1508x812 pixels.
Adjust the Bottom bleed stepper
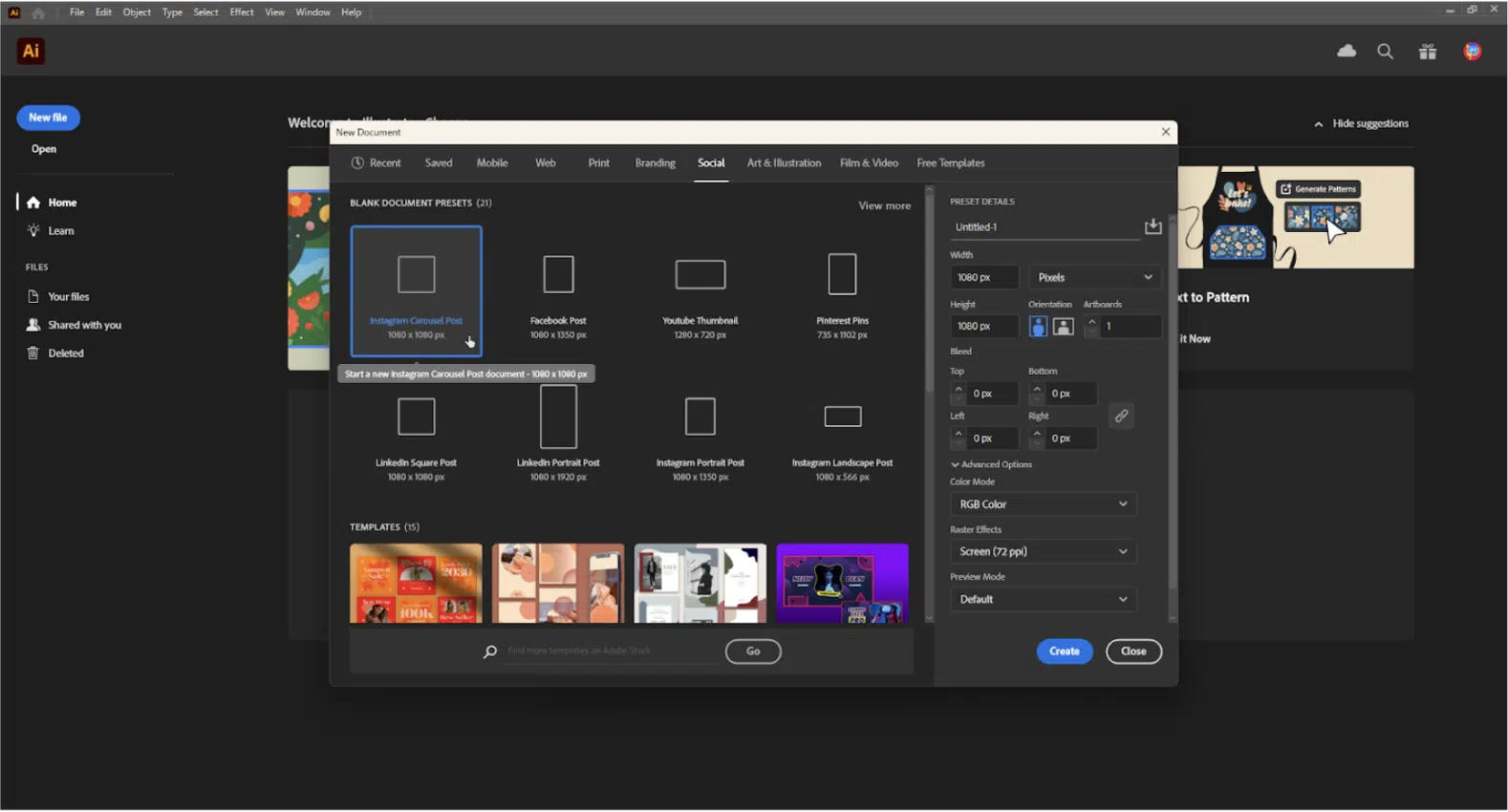click(x=1037, y=393)
